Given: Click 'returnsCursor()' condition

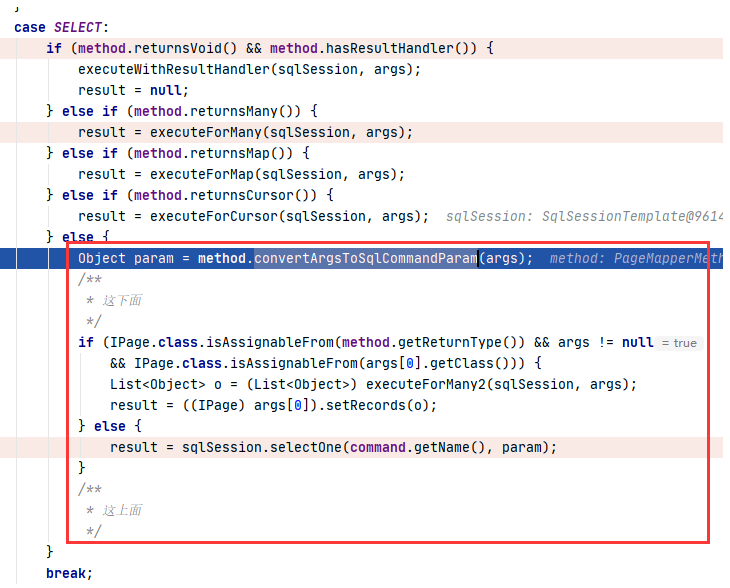Looking at the screenshot, I should [253, 195].
